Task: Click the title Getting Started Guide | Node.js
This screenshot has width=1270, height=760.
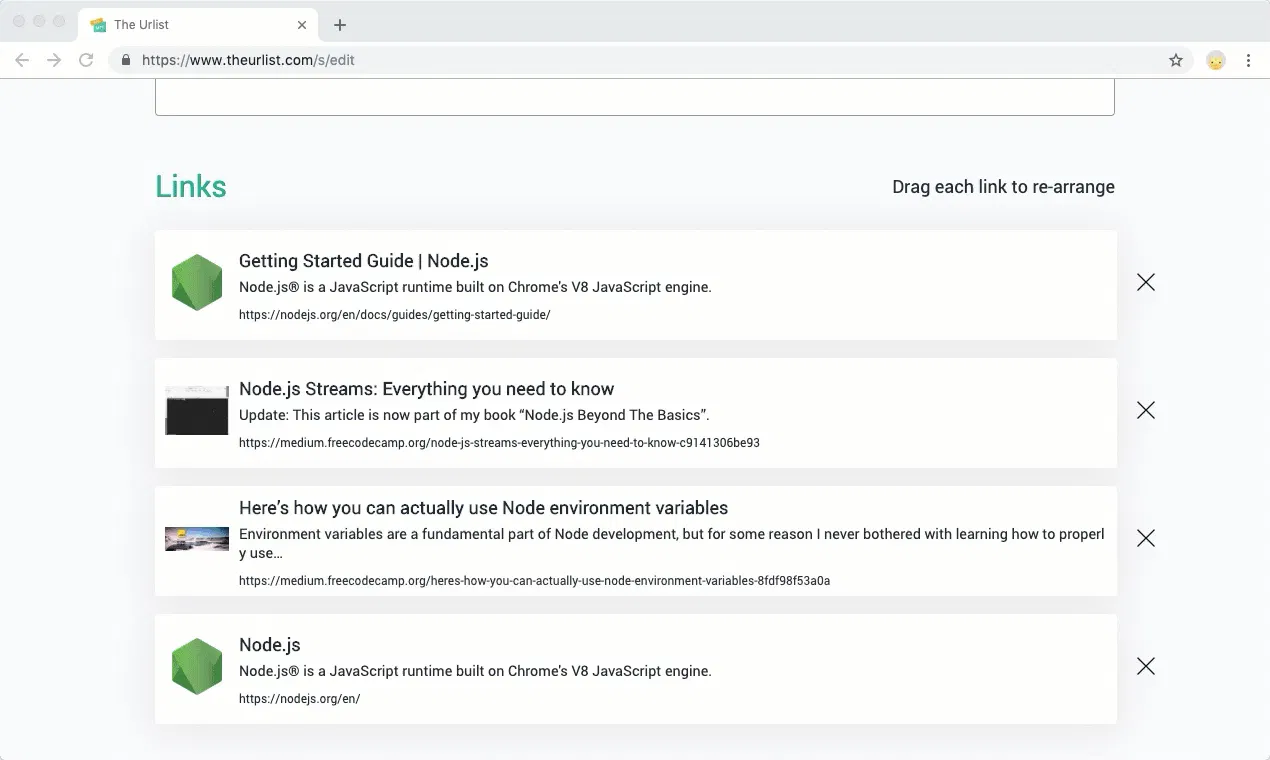Action: [363, 261]
